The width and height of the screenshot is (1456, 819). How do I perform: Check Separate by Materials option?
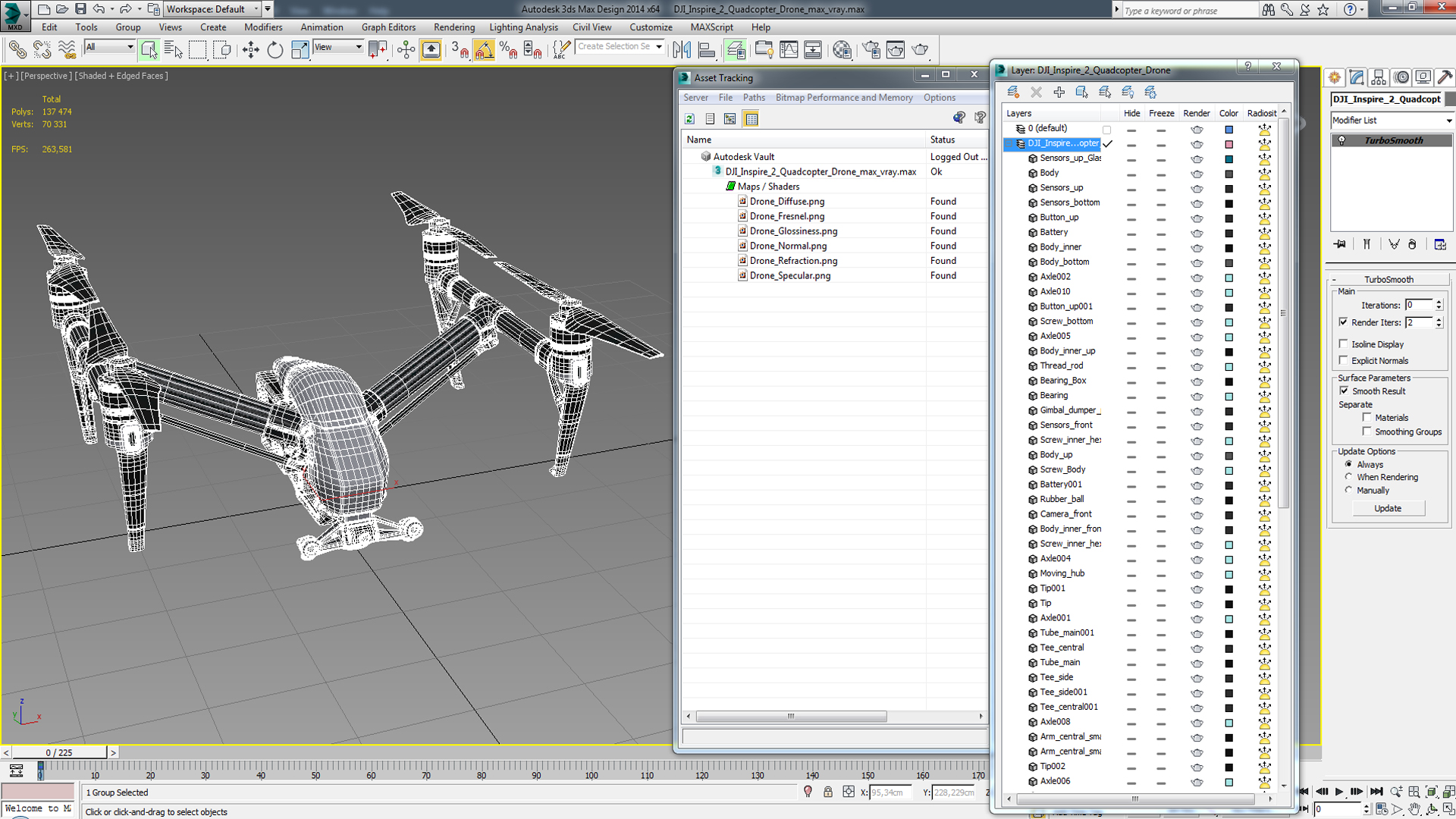(1367, 417)
